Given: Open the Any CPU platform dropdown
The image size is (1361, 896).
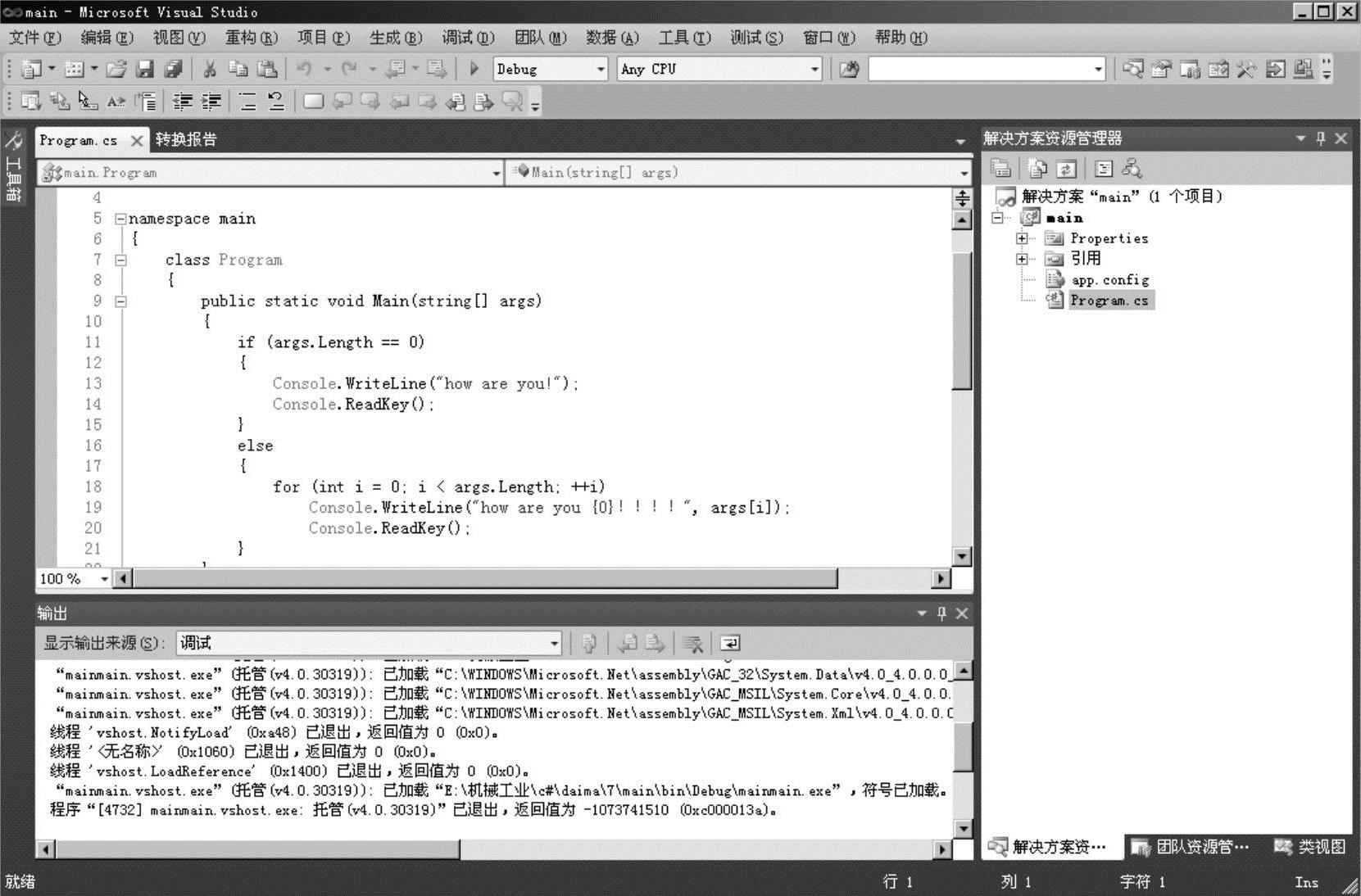Looking at the screenshot, I should [x=814, y=69].
